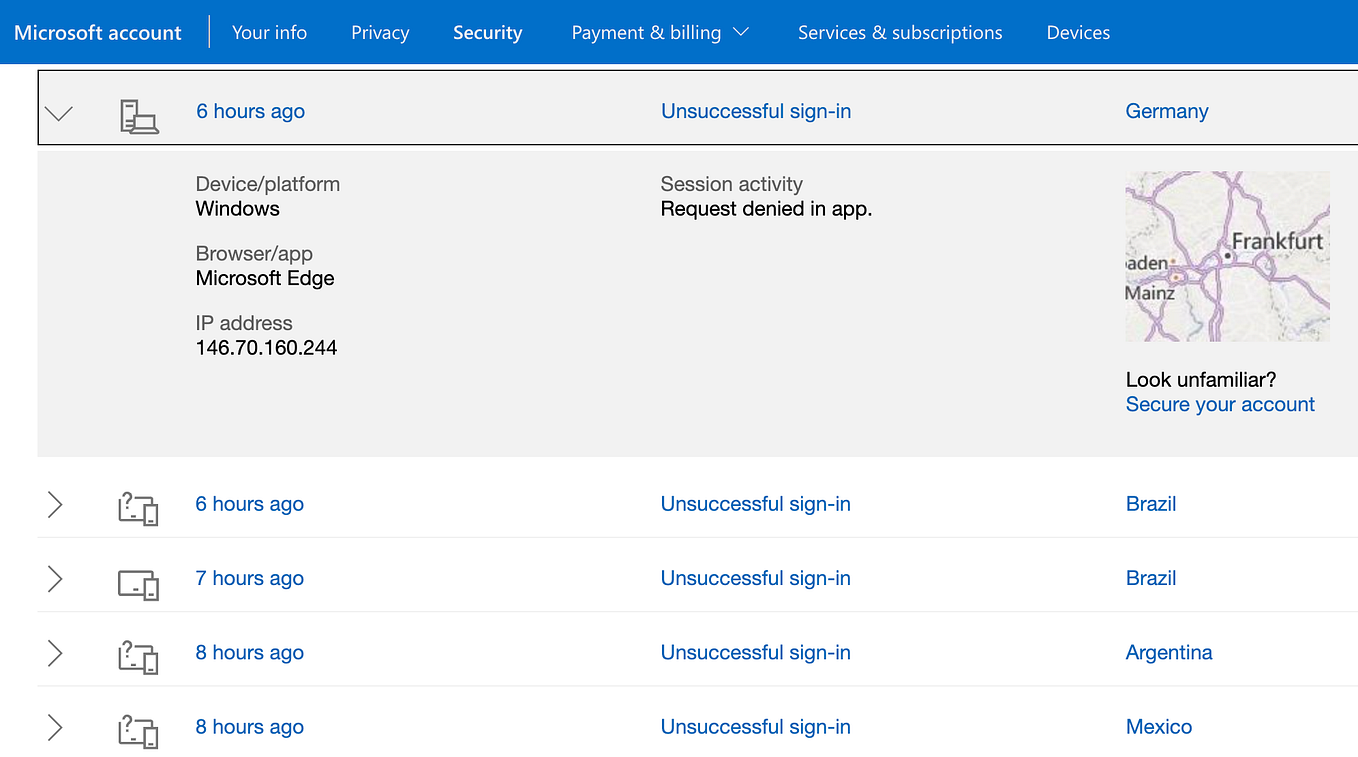Viewport: 1358px width, 757px height.
Task: Go to the Your info tab
Action: point(269,32)
